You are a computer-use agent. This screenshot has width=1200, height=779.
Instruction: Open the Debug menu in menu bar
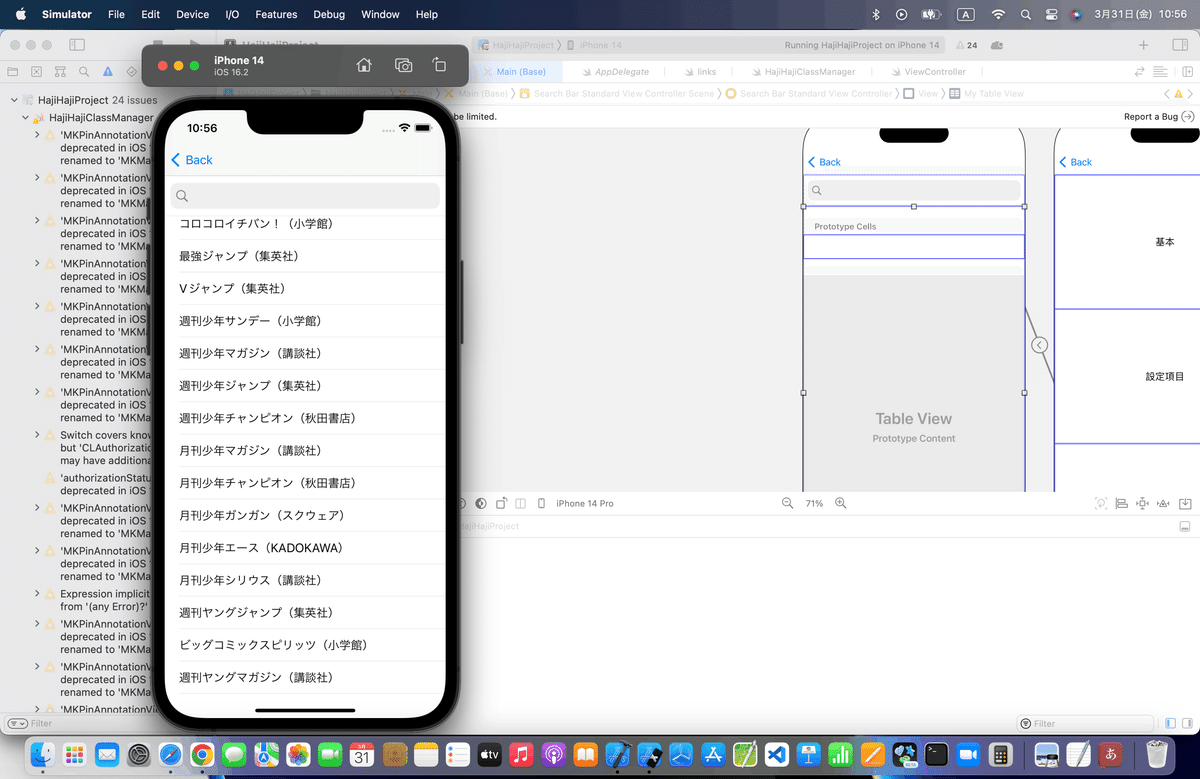point(329,14)
